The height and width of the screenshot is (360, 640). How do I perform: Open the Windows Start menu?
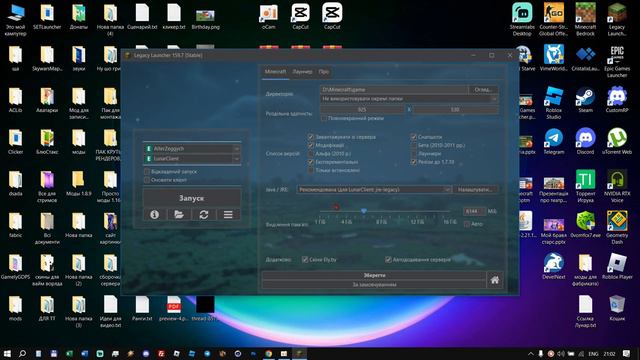click(7, 353)
